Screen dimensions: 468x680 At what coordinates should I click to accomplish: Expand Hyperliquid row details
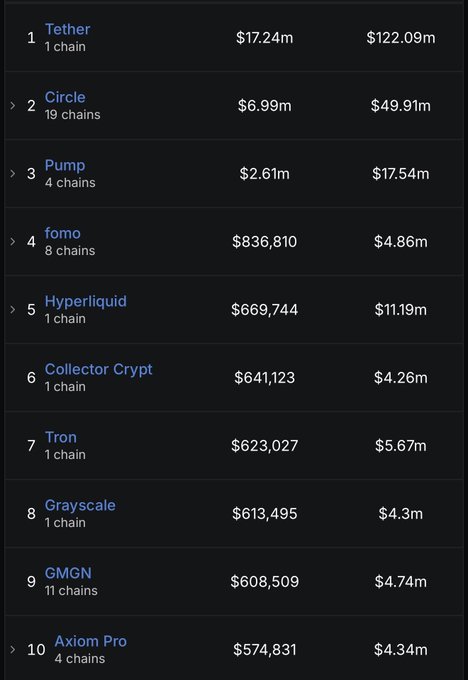(13, 310)
